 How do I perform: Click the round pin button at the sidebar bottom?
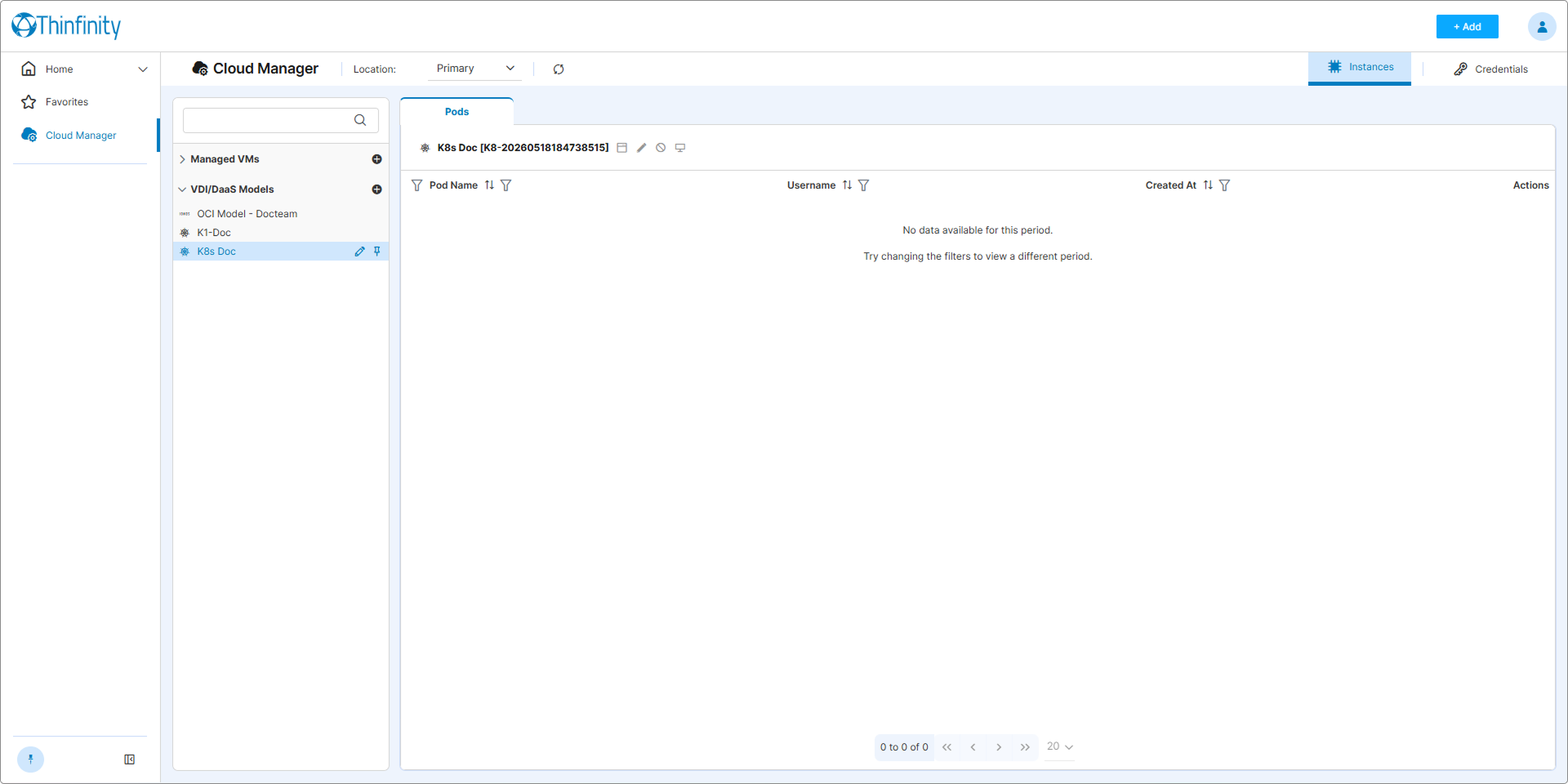coord(30,759)
